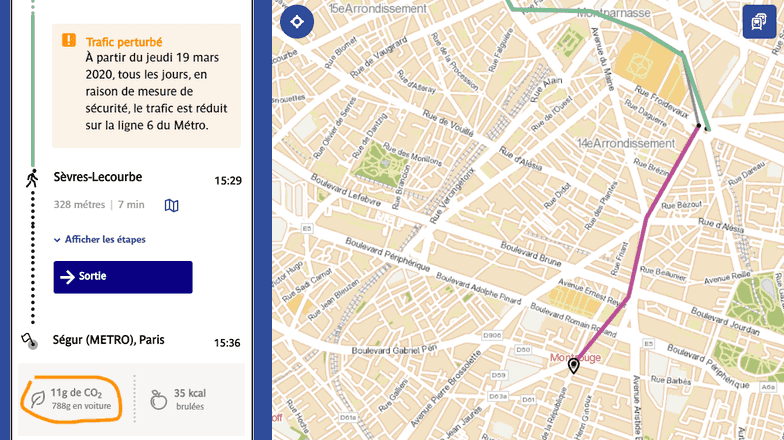Click the Trafic perturbé alert title
Image resolution: width=784 pixels, height=440 pixels.
(124, 42)
